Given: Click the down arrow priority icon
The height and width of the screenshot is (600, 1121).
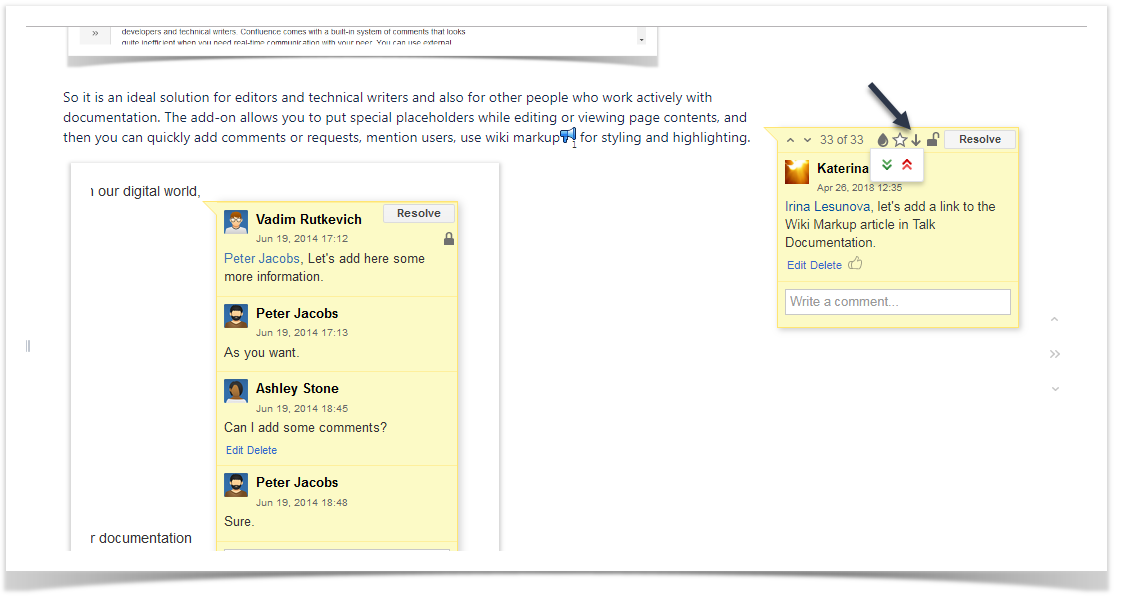Looking at the screenshot, I should point(916,140).
